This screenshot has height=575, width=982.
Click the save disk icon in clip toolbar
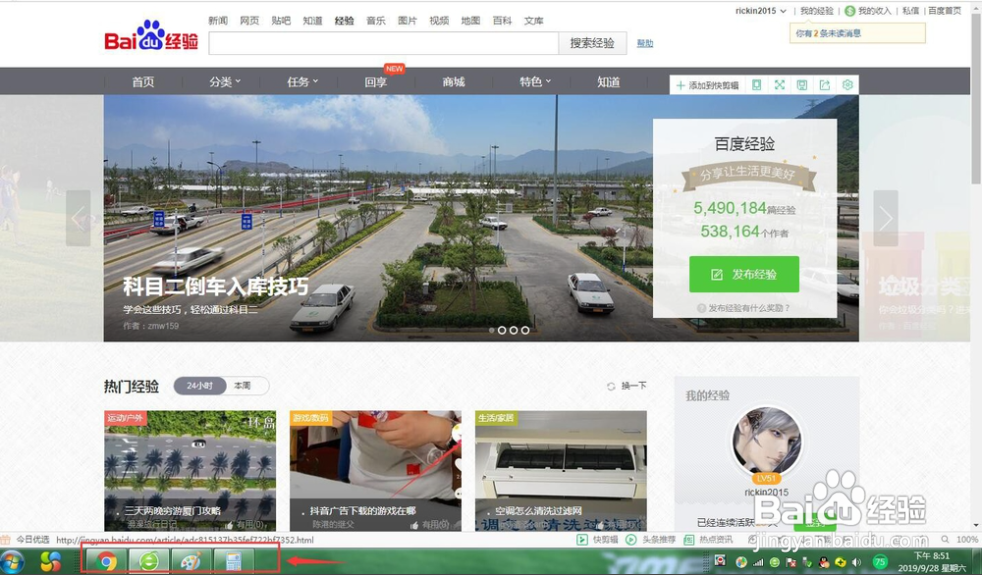pos(802,85)
